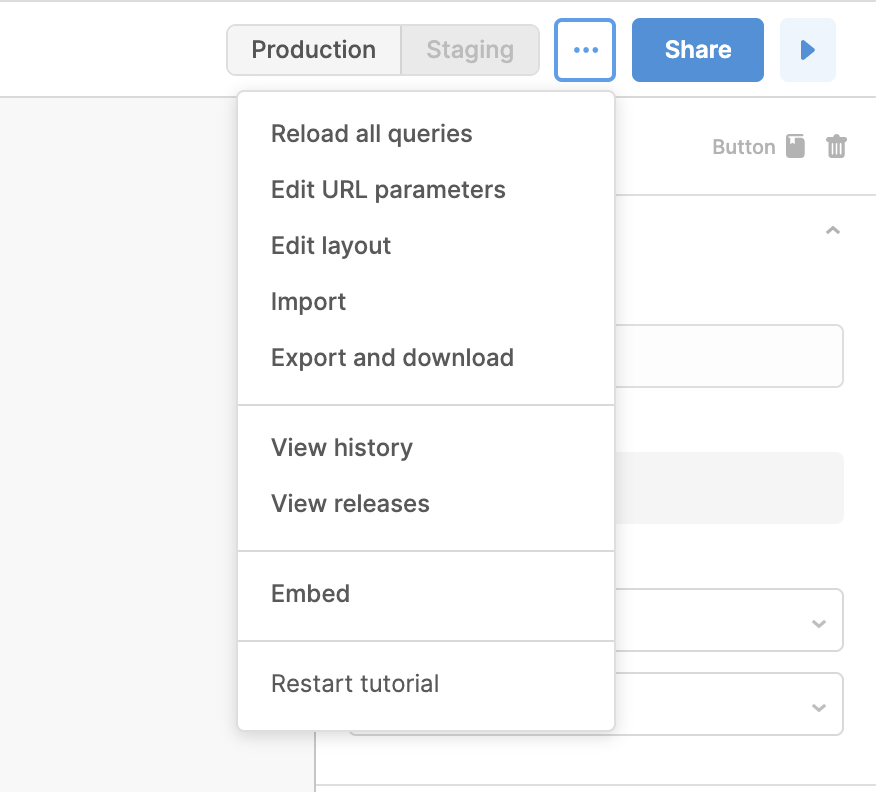Click the gray filled field in the inspector

click(x=729, y=488)
